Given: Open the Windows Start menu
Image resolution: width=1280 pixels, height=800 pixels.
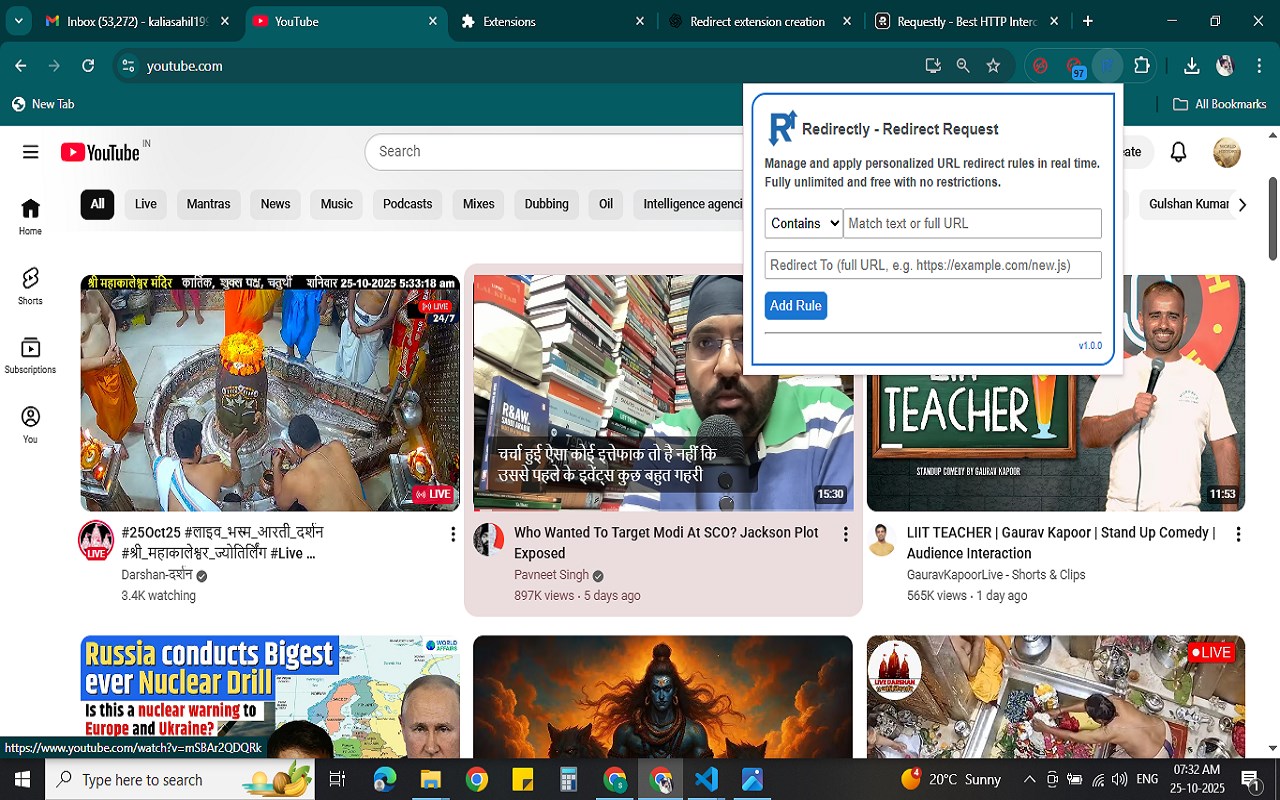Looking at the screenshot, I should click(22, 779).
